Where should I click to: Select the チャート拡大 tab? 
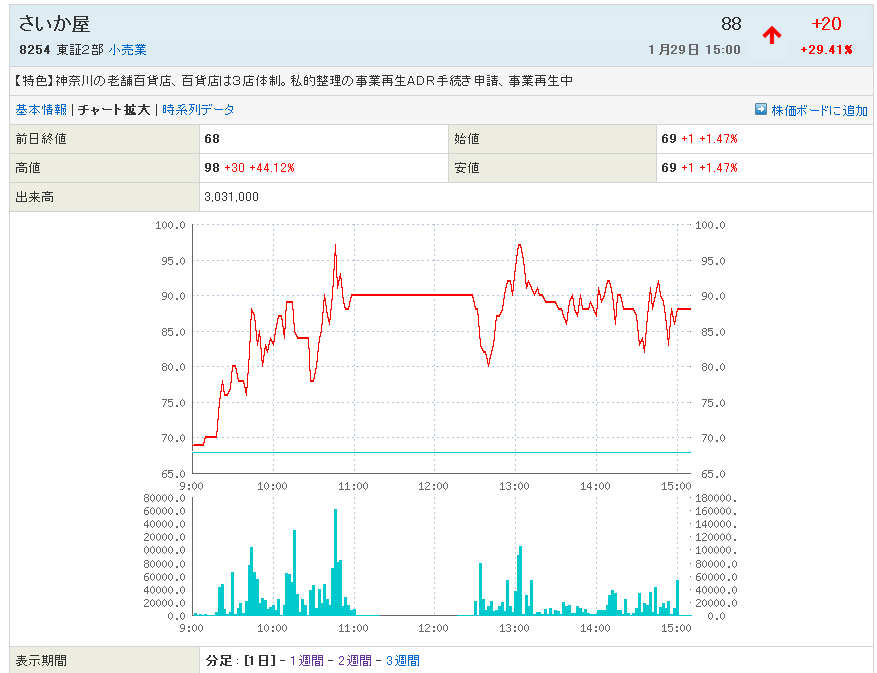click(x=114, y=110)
